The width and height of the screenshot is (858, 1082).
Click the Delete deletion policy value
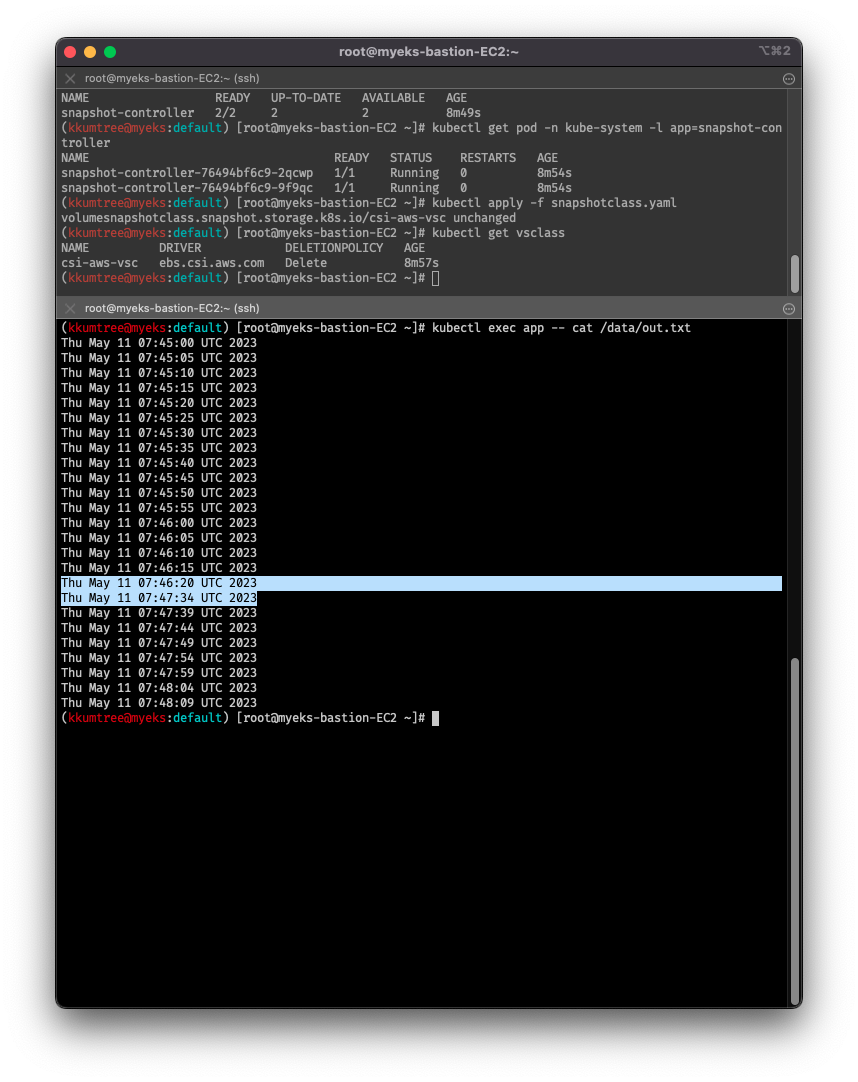coord(306,263)
